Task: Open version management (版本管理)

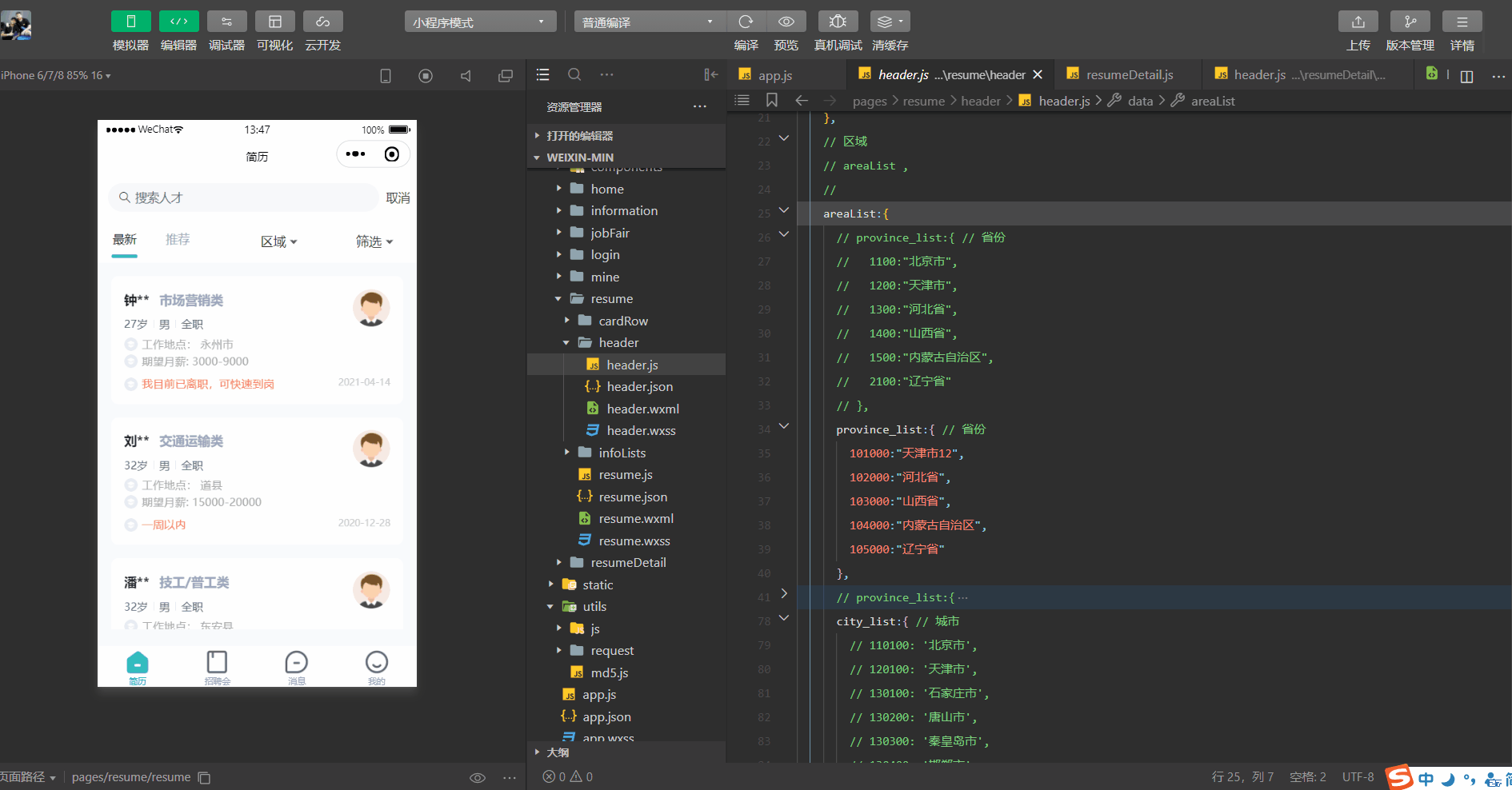Action: 1410,22
